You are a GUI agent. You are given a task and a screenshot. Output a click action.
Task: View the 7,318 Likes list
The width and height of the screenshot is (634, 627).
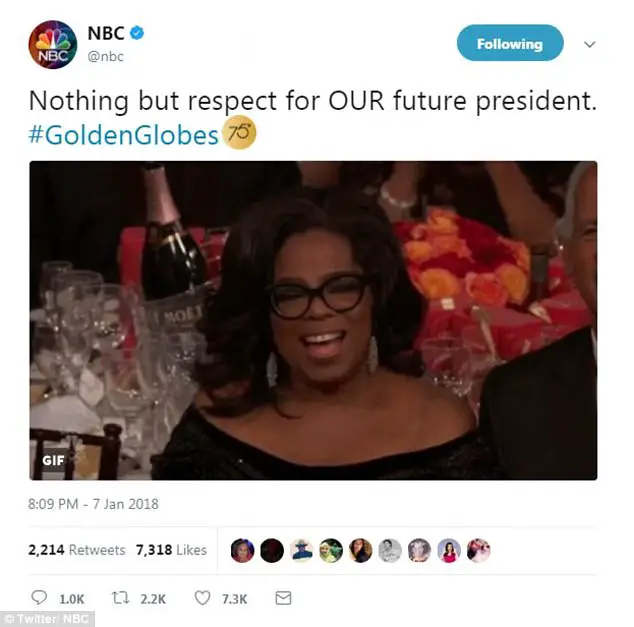(x=171, y=550)
